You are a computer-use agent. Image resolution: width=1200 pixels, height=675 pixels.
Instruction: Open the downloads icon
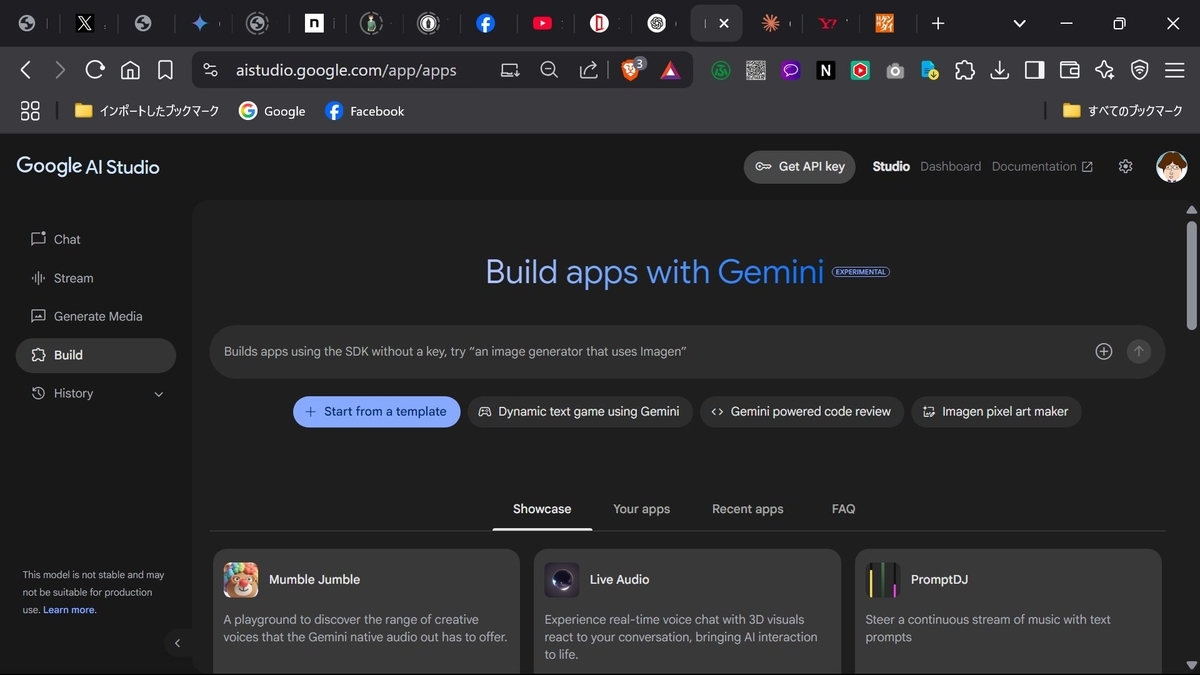[1000, 70]
